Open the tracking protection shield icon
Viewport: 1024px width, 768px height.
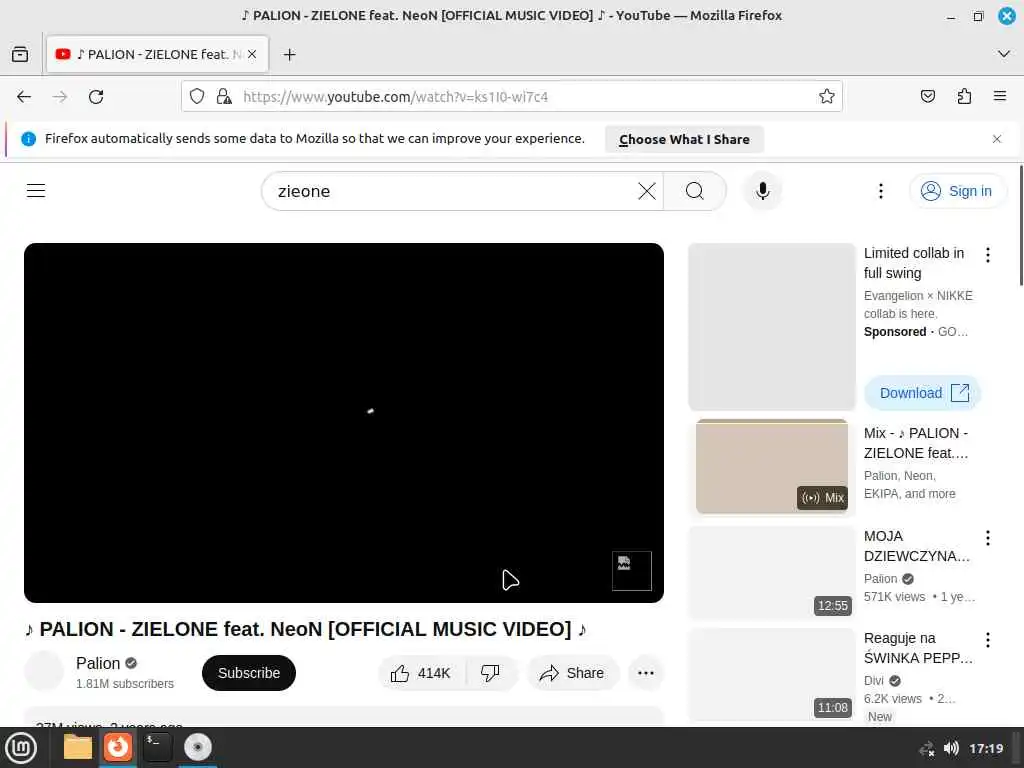click(197, 97)
